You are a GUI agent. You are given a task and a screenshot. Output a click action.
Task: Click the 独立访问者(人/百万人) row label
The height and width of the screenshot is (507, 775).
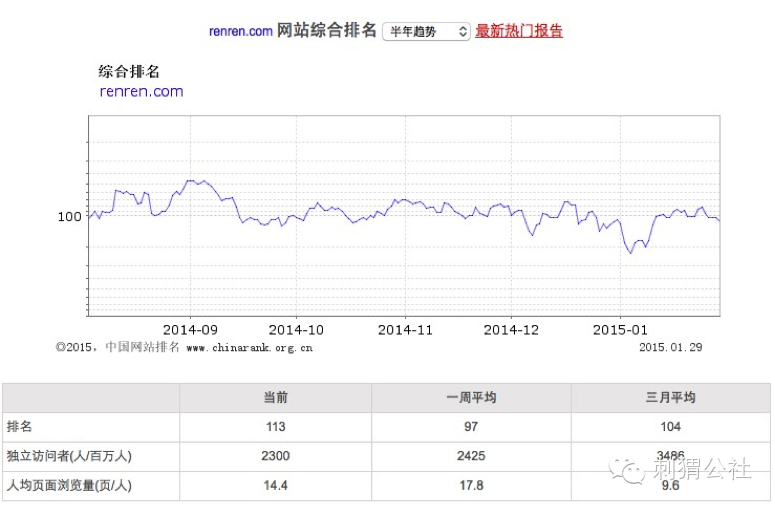pos(69,456)
